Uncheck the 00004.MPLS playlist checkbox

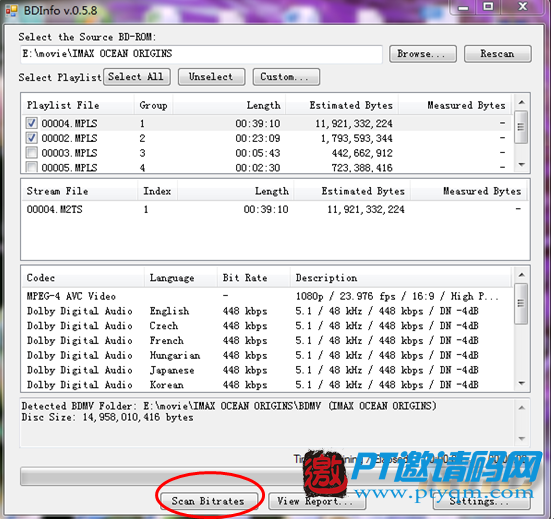point(31,123)
